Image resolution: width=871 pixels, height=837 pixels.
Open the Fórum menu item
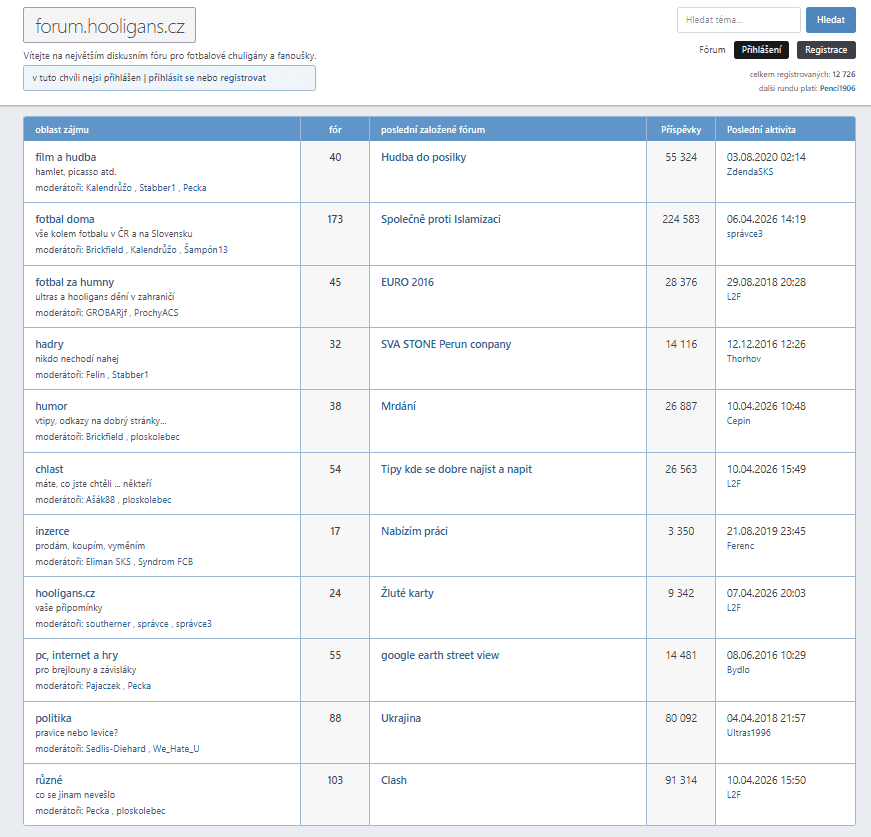click(x=712, y=50)
